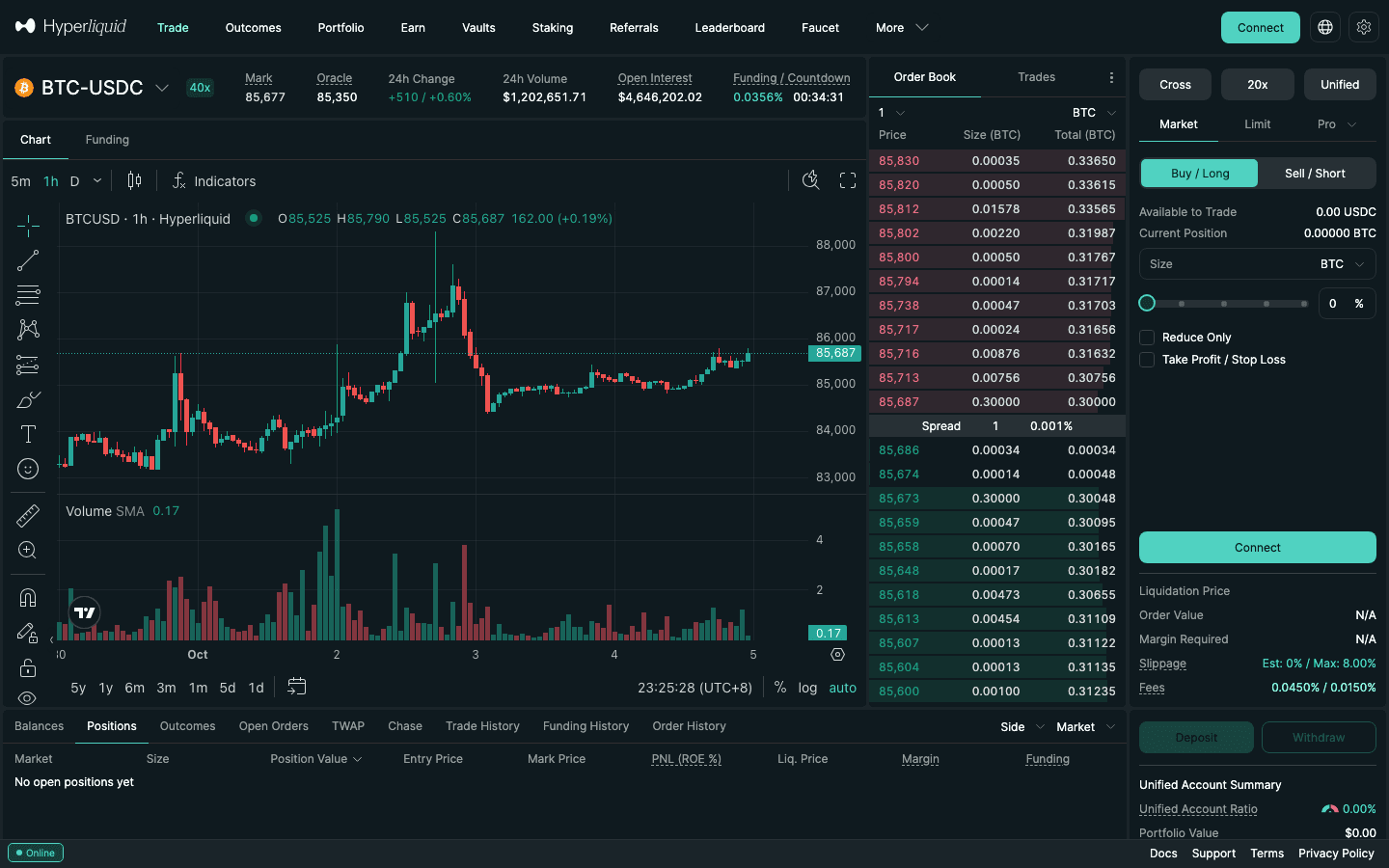Enable Reduce Only checkbox
The image size is (1389, 868).
pos(1147,338)
